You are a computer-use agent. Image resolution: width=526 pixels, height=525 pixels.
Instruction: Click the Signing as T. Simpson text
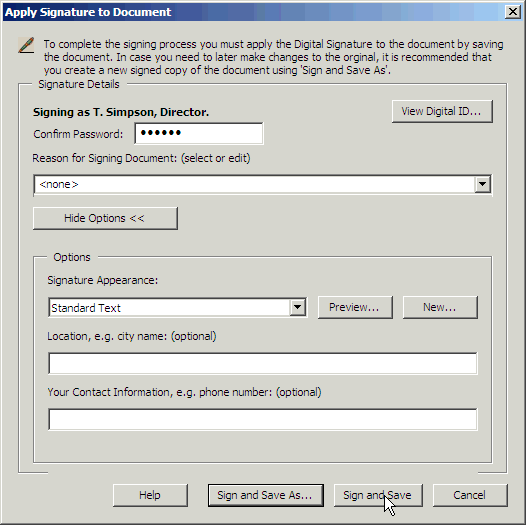tap(121, 112)
